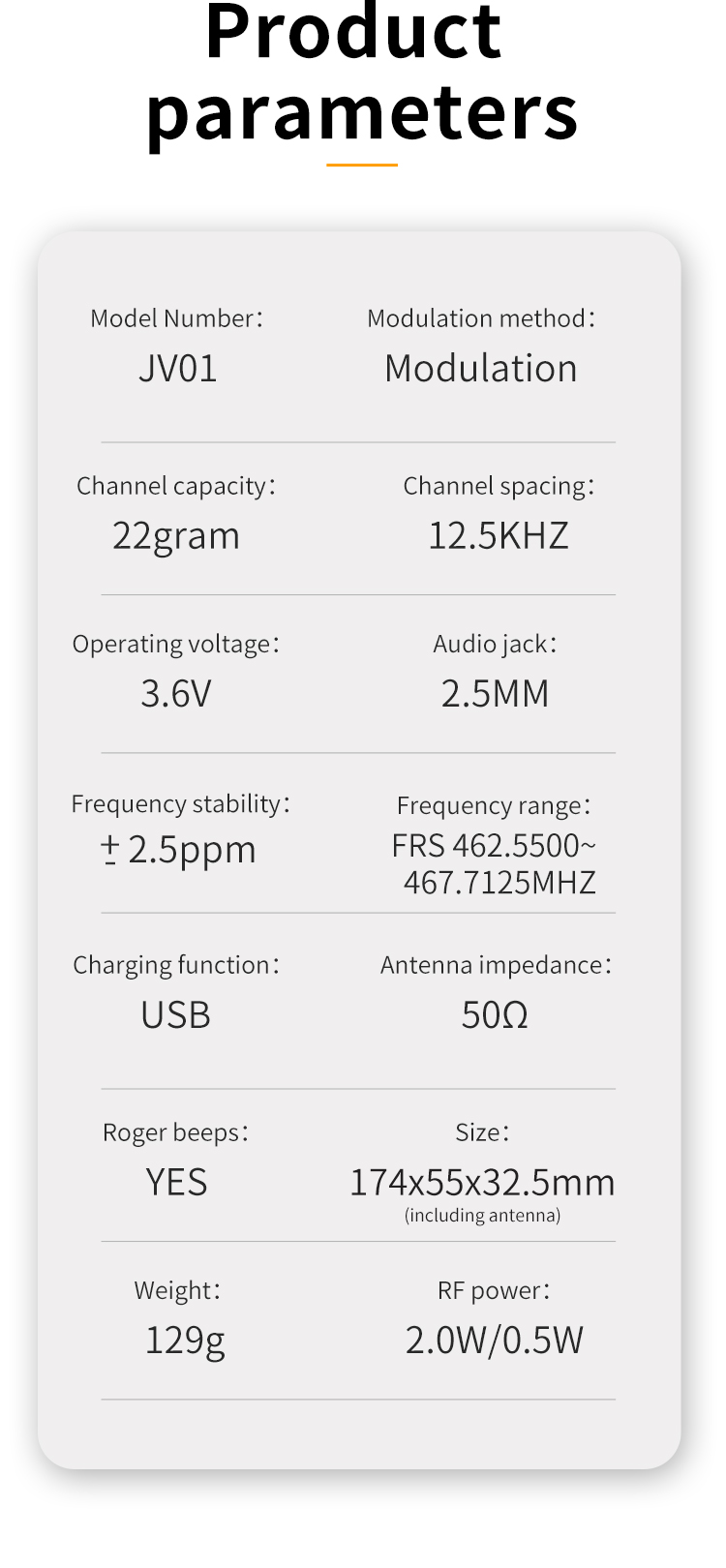Screen dimensions: 726x1568
Task: Click the "Roger beeps" label
Action: click(175, 1132)
